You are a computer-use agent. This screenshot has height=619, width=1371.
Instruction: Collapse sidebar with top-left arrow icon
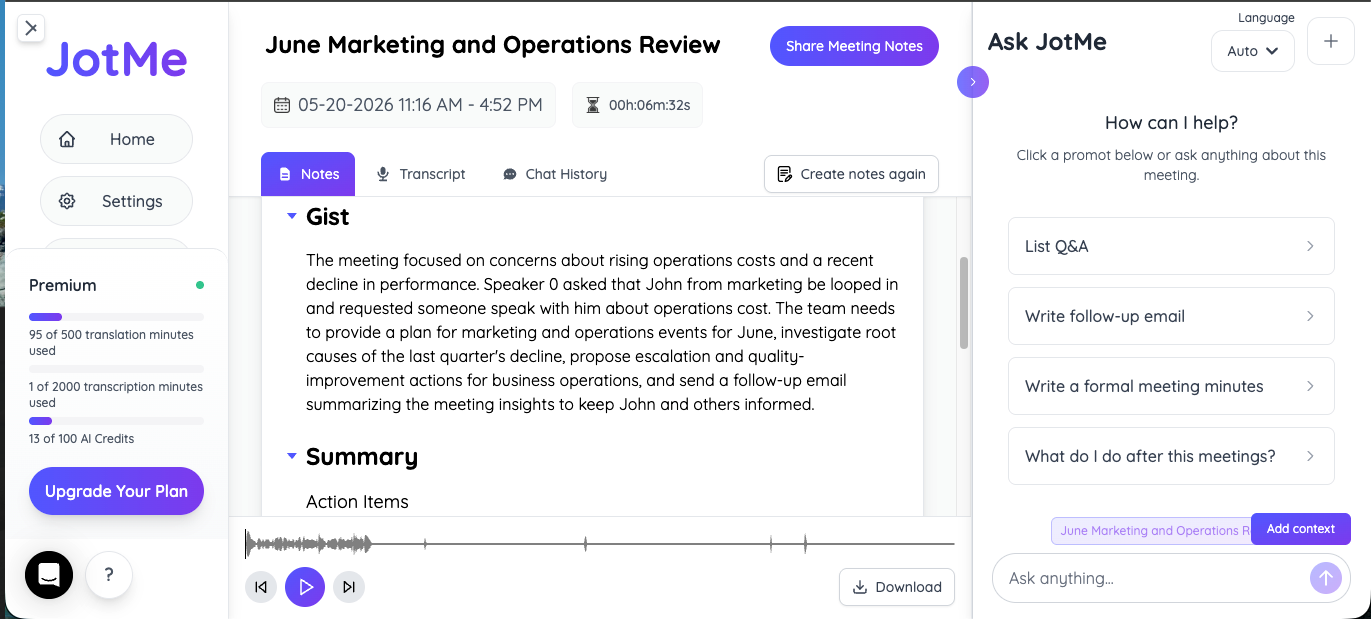tap(31, 27)
